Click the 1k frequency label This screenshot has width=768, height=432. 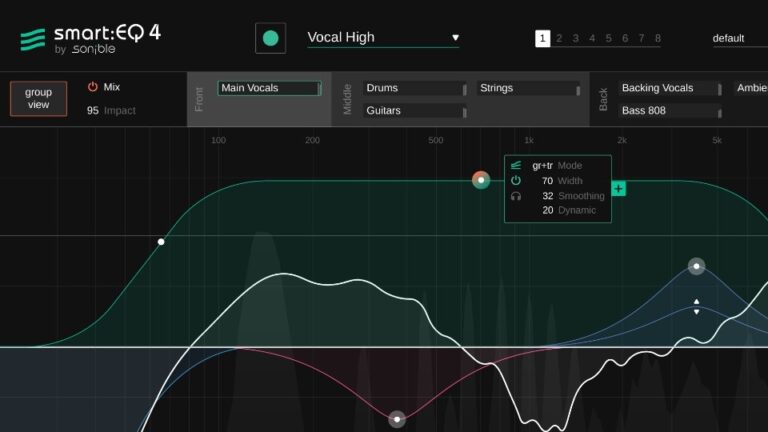pos(529,141)
